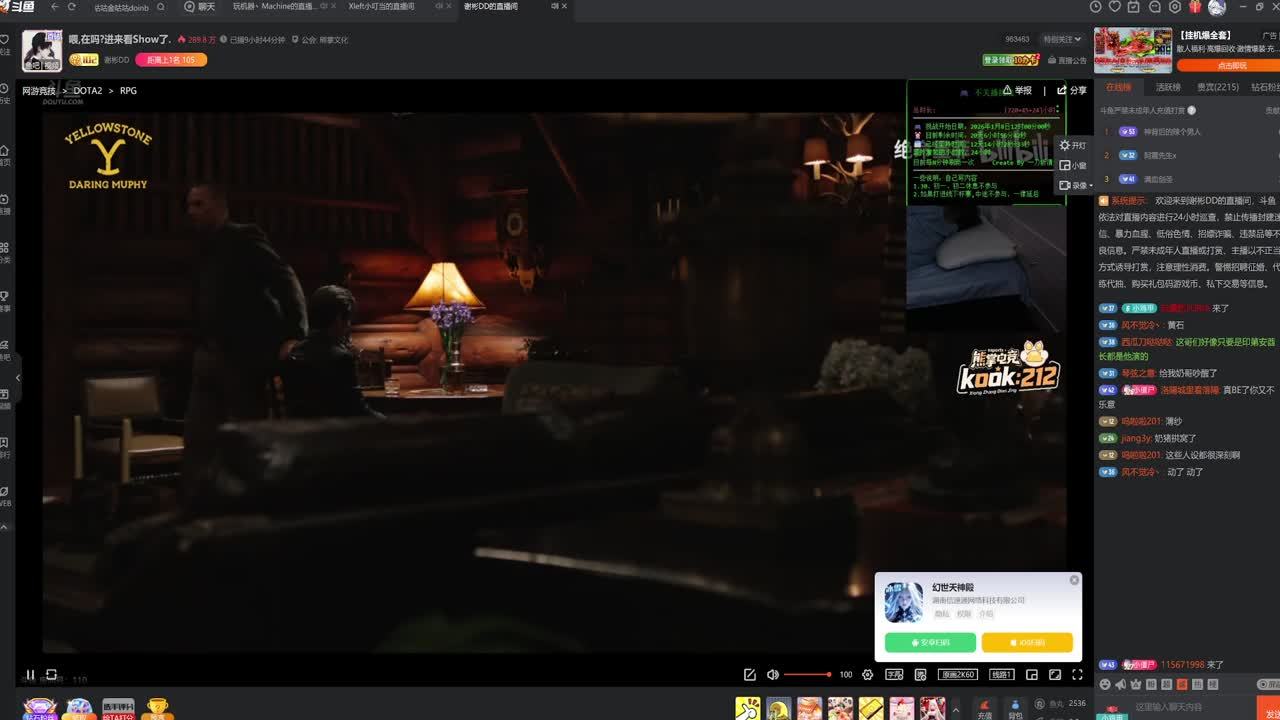Switch to the 活跃榜 tab
Image resolution: width=1280 pixels, height=720 pixels.
click(x=1168, y=88)
